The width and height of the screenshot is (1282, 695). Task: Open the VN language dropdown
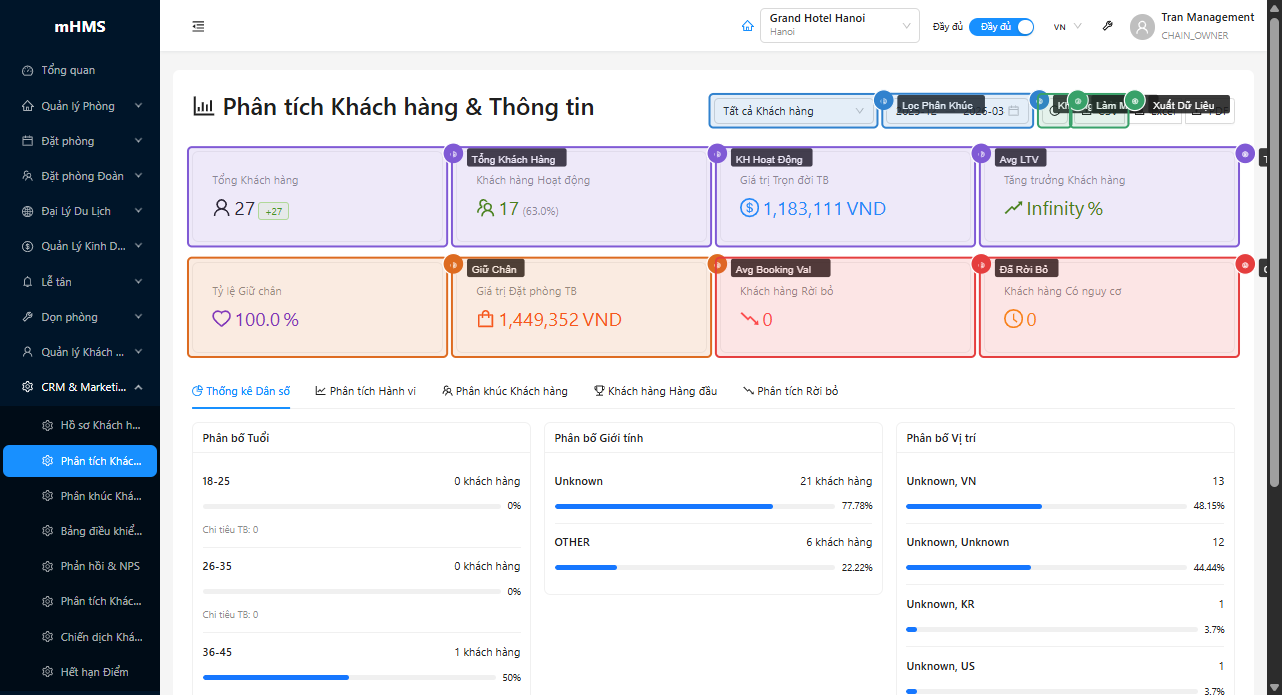pyautogui.click(x=1067, y=27)
